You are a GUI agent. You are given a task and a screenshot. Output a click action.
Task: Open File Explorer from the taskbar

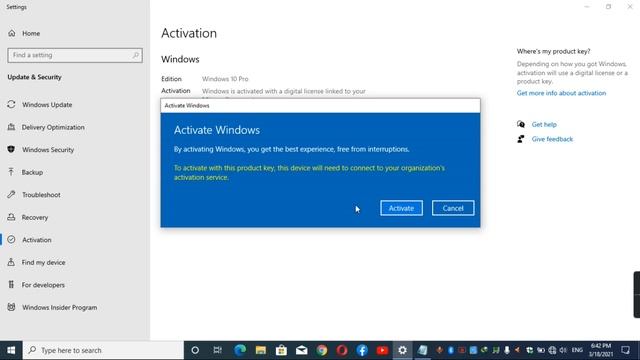[x=260, y=350]
